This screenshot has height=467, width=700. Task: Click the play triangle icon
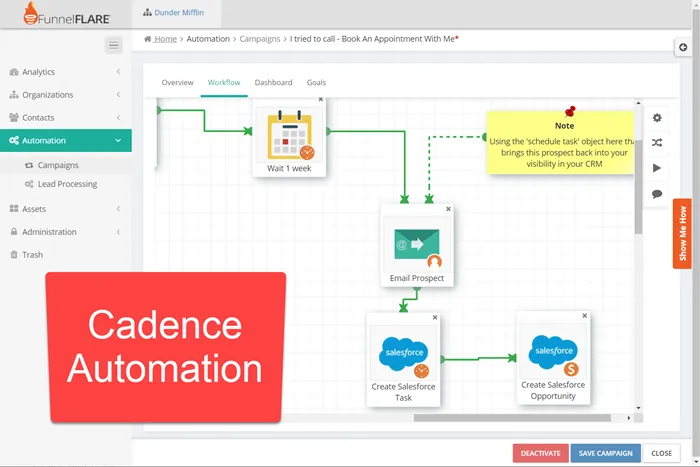(x=657, y=168)
